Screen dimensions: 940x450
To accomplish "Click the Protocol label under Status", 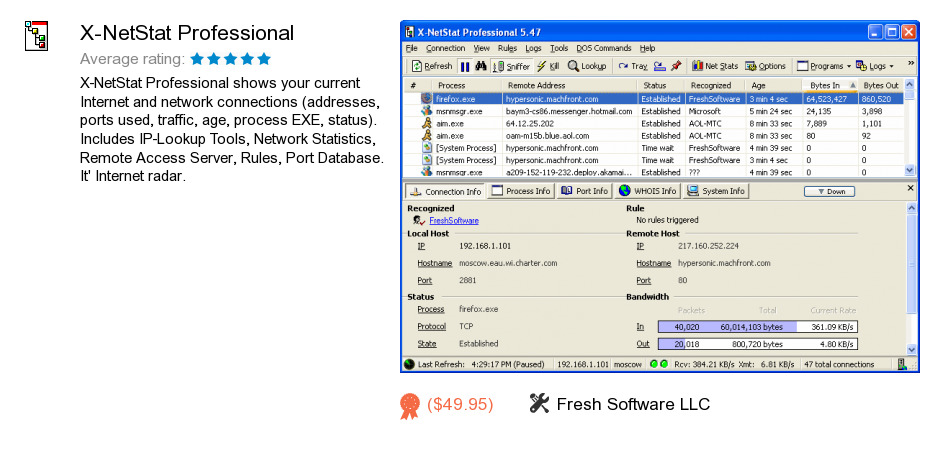I will pyautogui.click(x=432, y=327).
